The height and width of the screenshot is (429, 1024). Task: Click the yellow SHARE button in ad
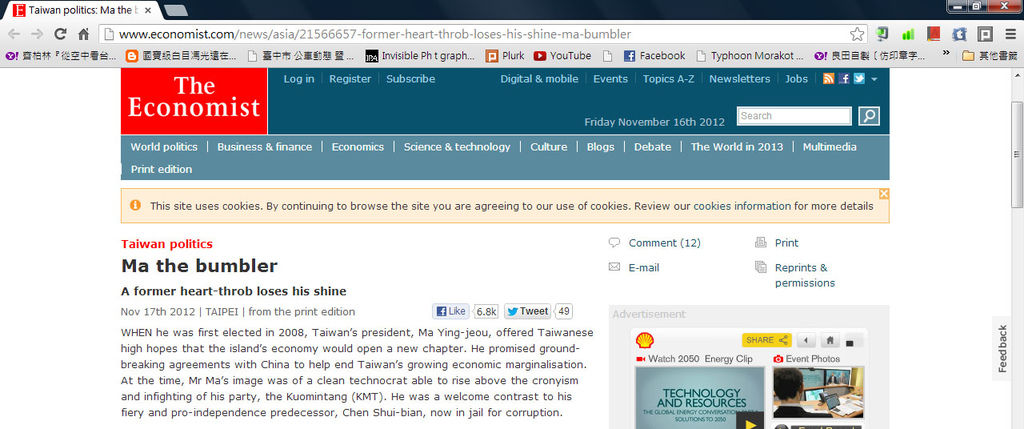tap(767, 340)
